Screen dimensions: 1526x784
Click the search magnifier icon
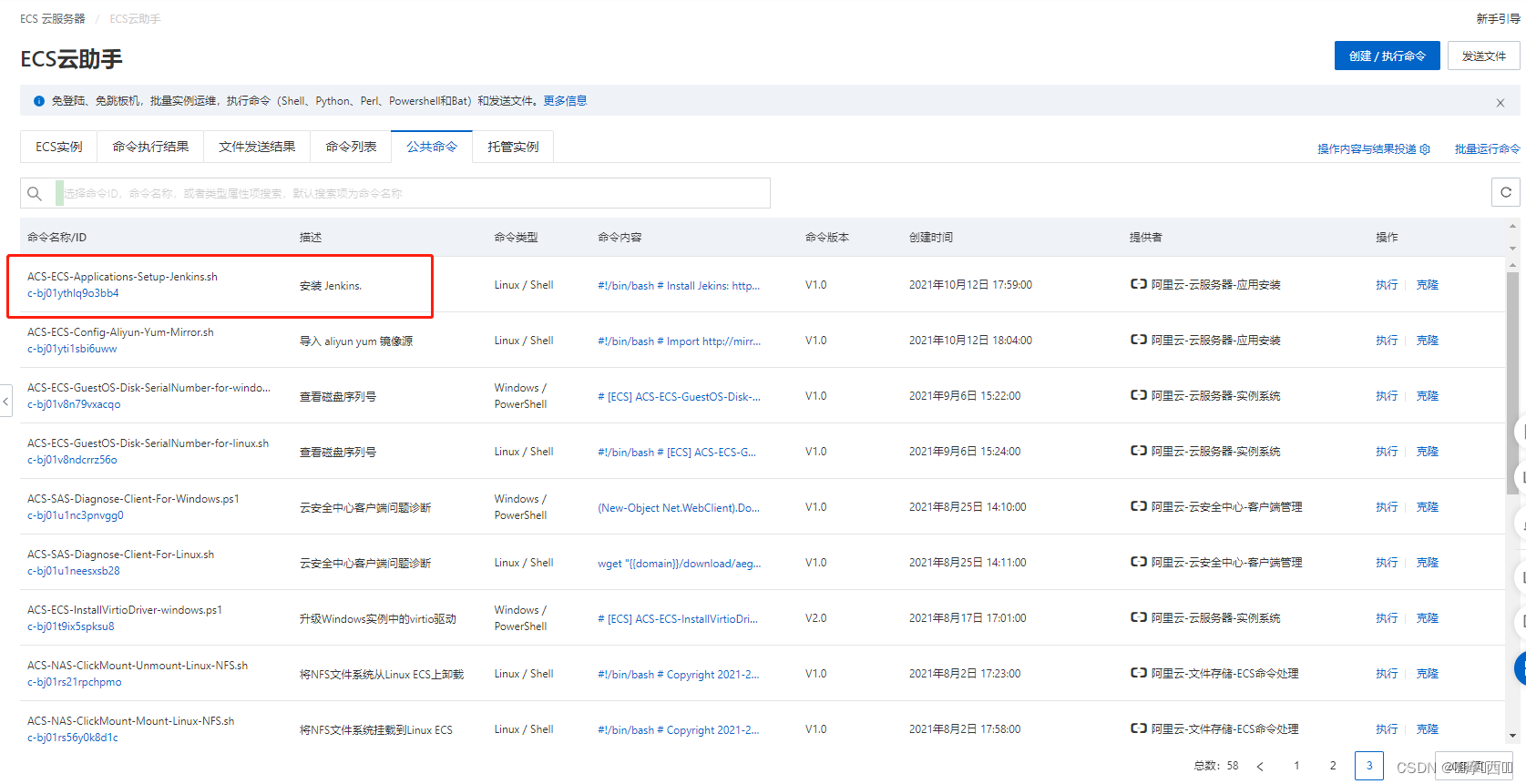point(35,193)
